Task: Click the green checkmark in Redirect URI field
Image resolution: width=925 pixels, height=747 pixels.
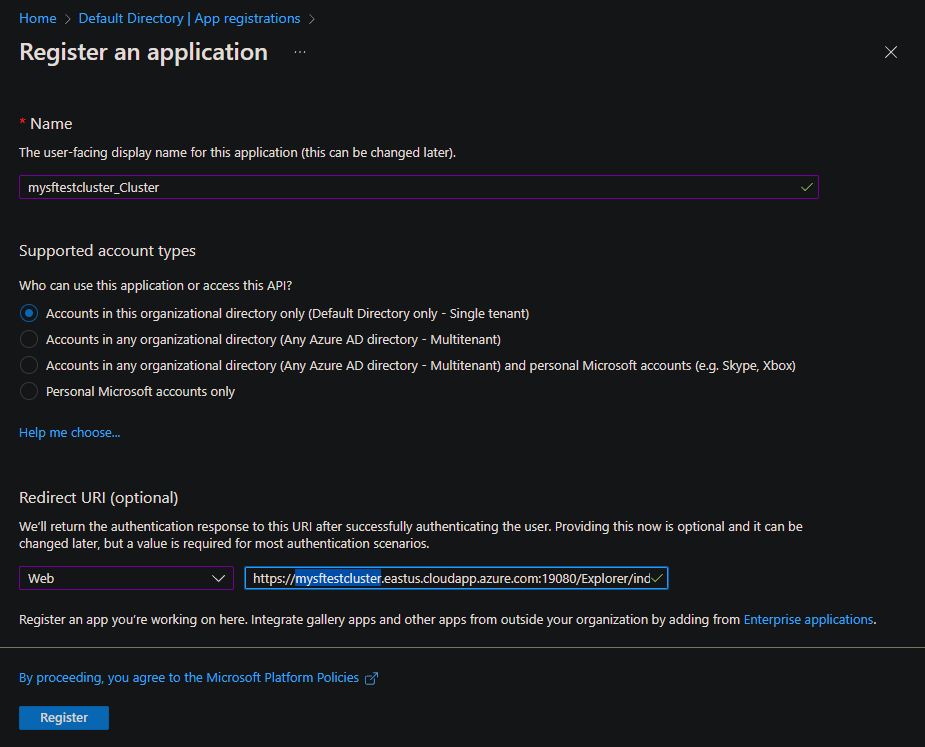Action: tap(658, 578)
